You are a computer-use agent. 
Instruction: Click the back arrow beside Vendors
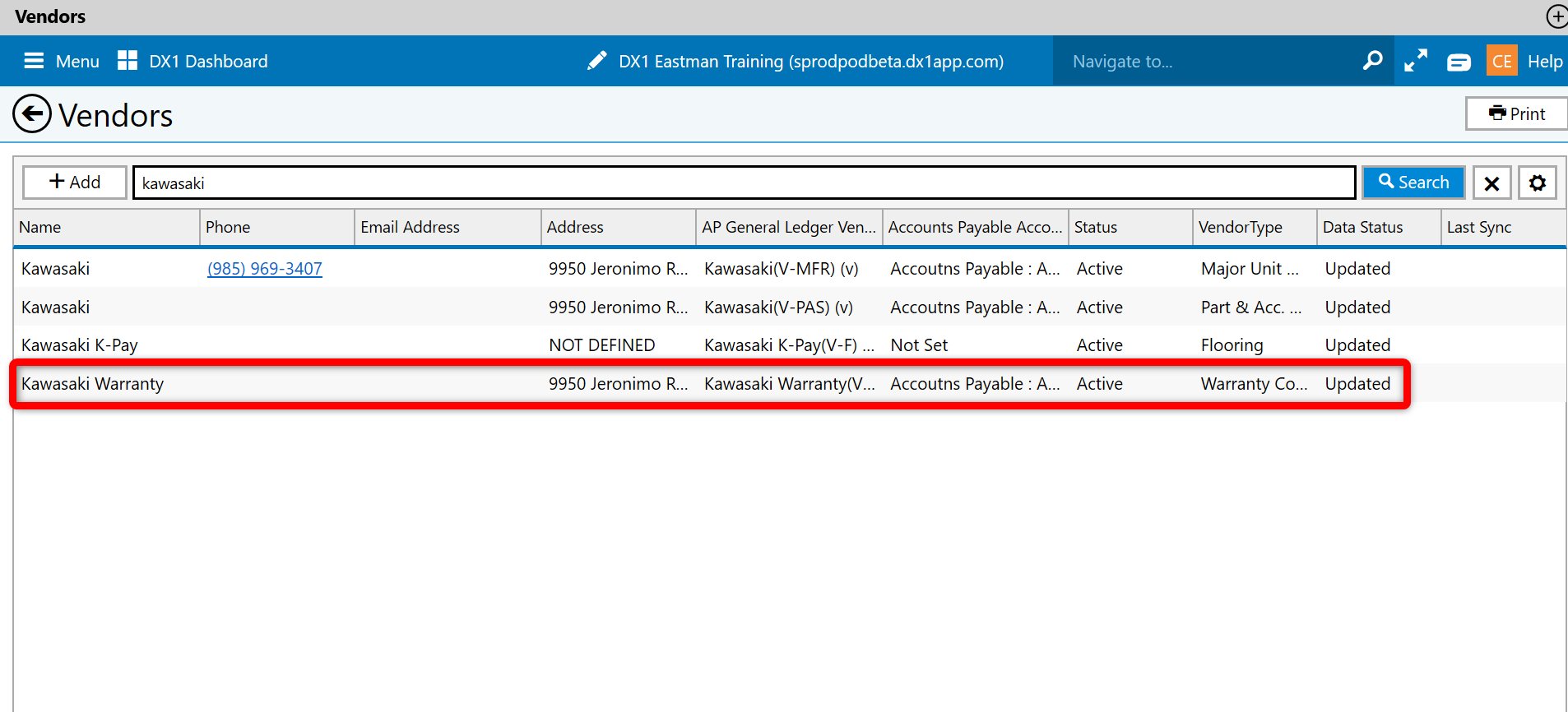coord(32,114)
